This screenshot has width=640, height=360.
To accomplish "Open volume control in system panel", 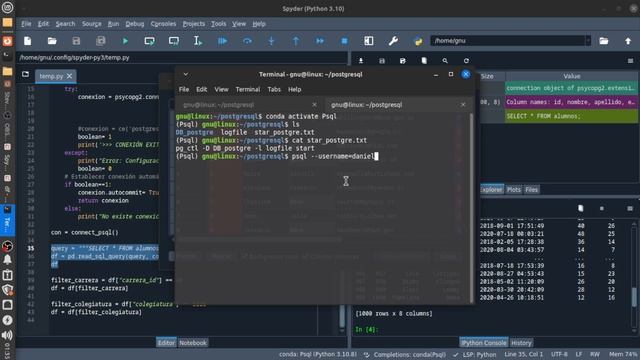I will click(x=7, y=335).
